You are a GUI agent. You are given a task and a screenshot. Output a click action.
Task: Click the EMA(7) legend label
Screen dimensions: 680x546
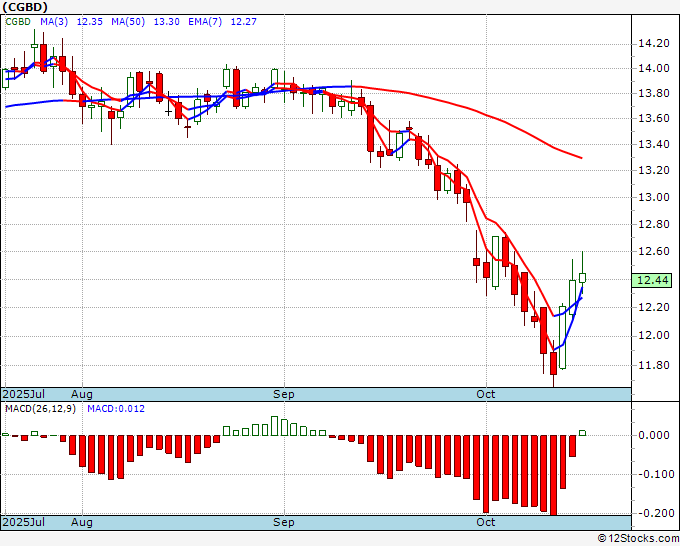click(205, 22)
